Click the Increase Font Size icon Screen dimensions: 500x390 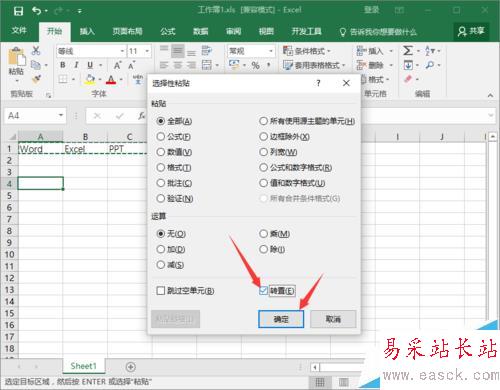[x=117, y=65]
